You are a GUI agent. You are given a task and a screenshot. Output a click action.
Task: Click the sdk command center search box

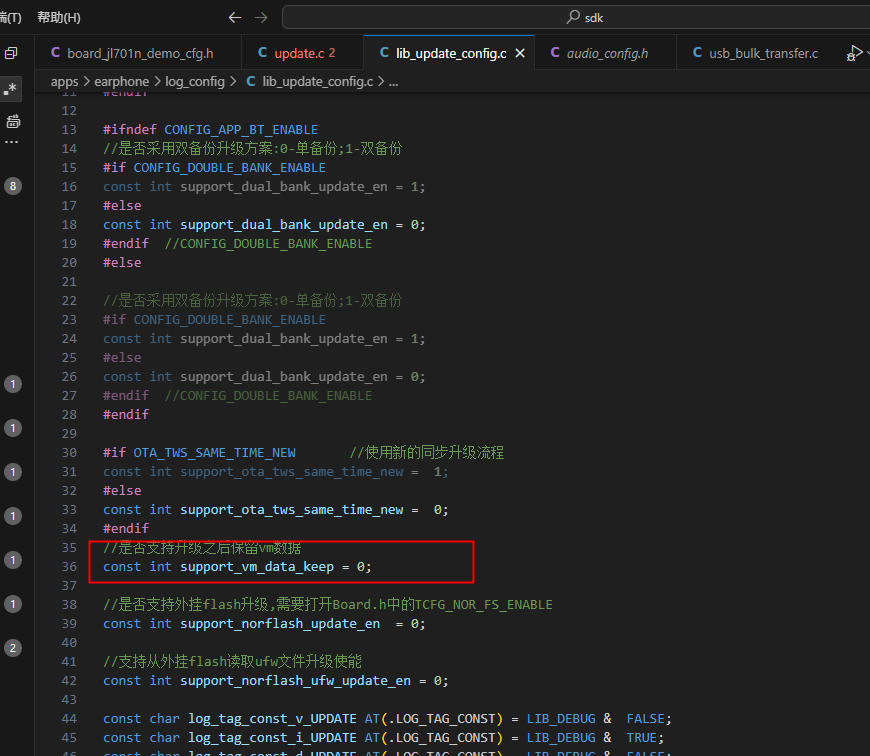575,17
